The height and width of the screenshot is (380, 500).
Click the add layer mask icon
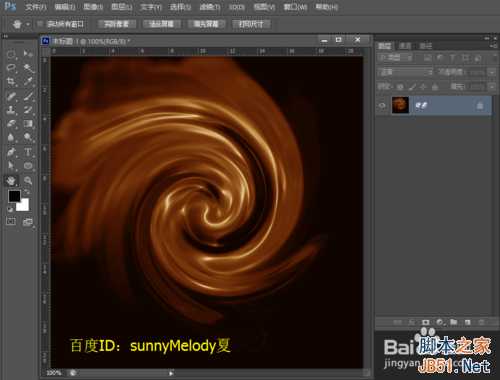[426, 322]
